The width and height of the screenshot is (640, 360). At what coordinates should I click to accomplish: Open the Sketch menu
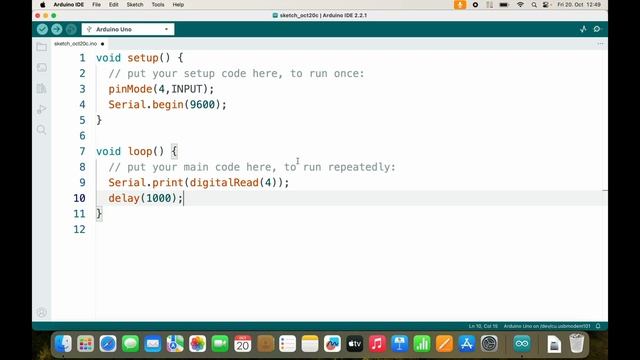tap(135, 5)
